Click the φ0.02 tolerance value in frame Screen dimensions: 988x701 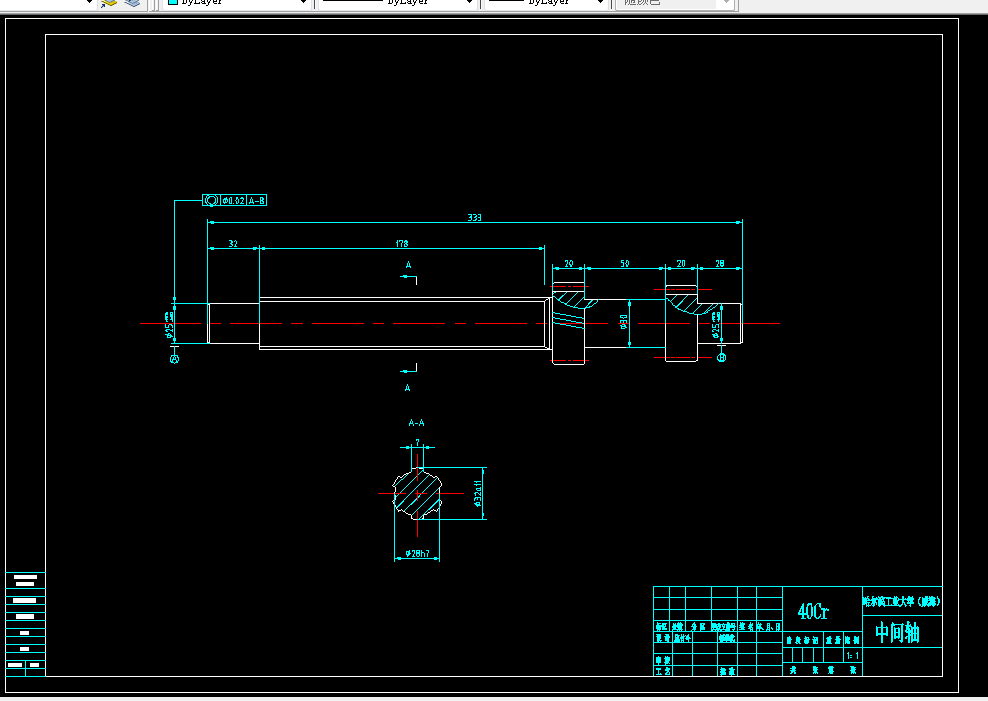click(x=233, y=200)
